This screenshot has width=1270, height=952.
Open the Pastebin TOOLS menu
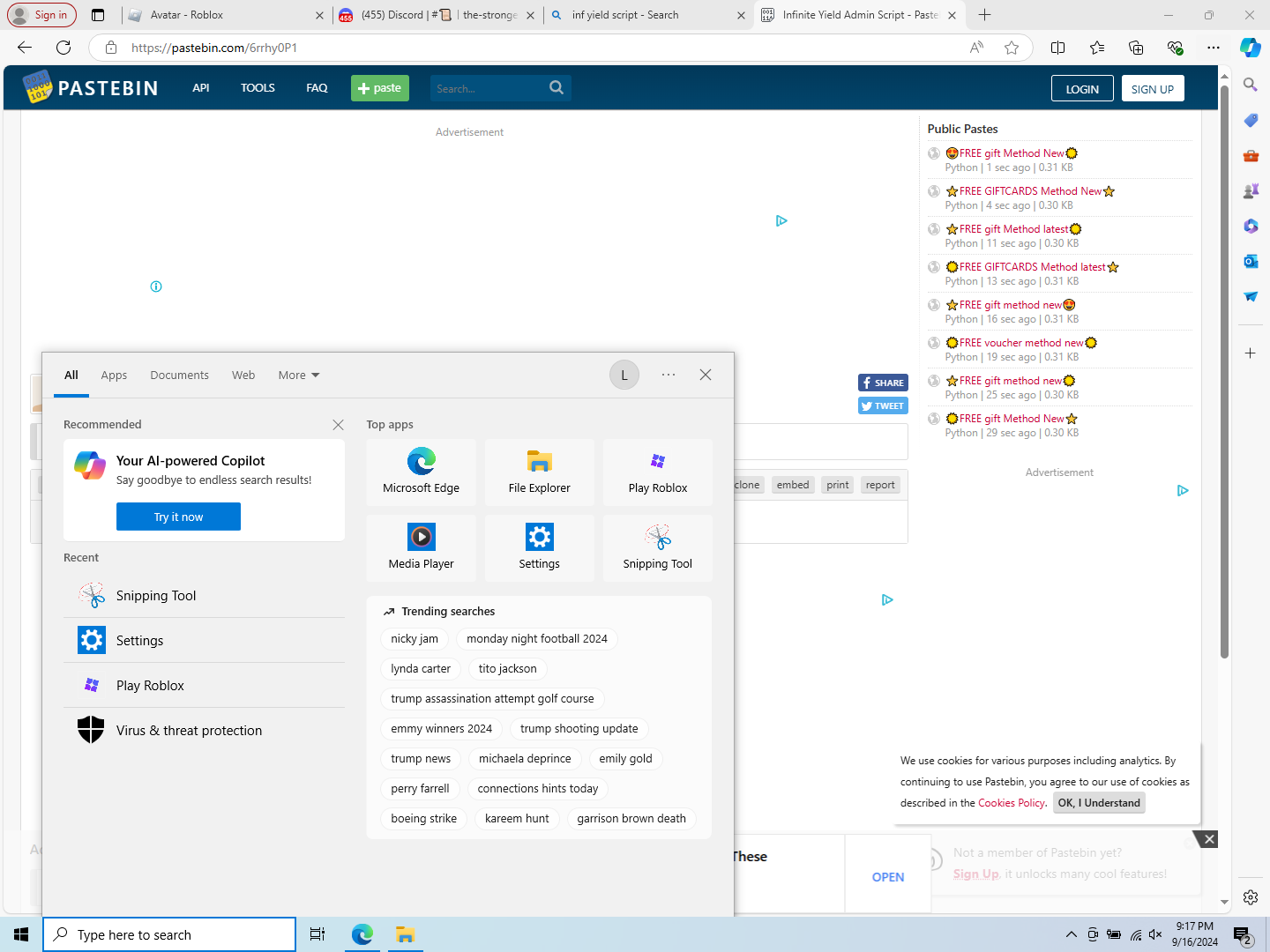tap(258, 88)
